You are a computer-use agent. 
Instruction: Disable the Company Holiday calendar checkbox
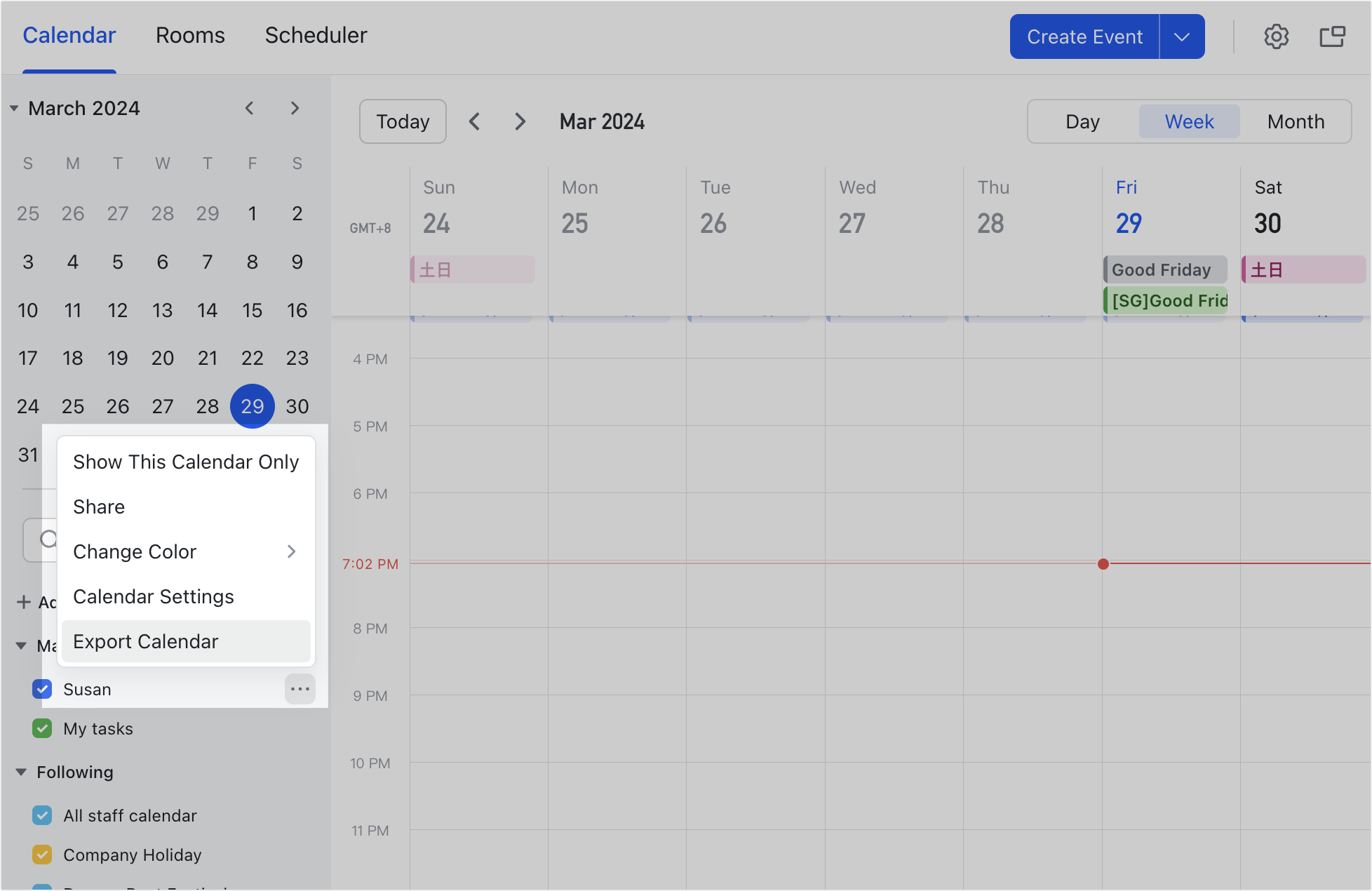click(x=42, y=855)
